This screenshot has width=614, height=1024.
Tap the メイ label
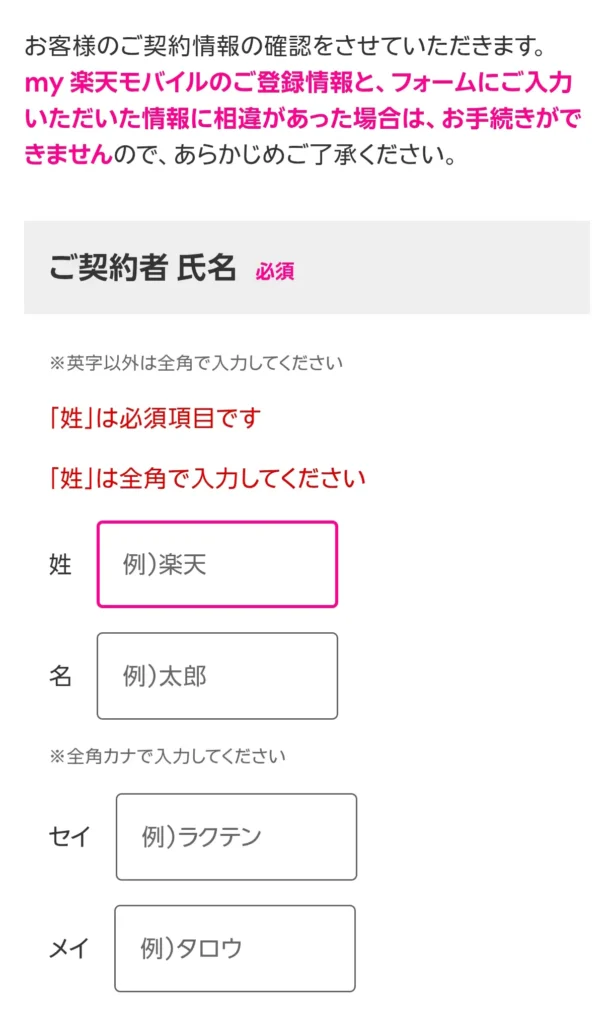69,948
